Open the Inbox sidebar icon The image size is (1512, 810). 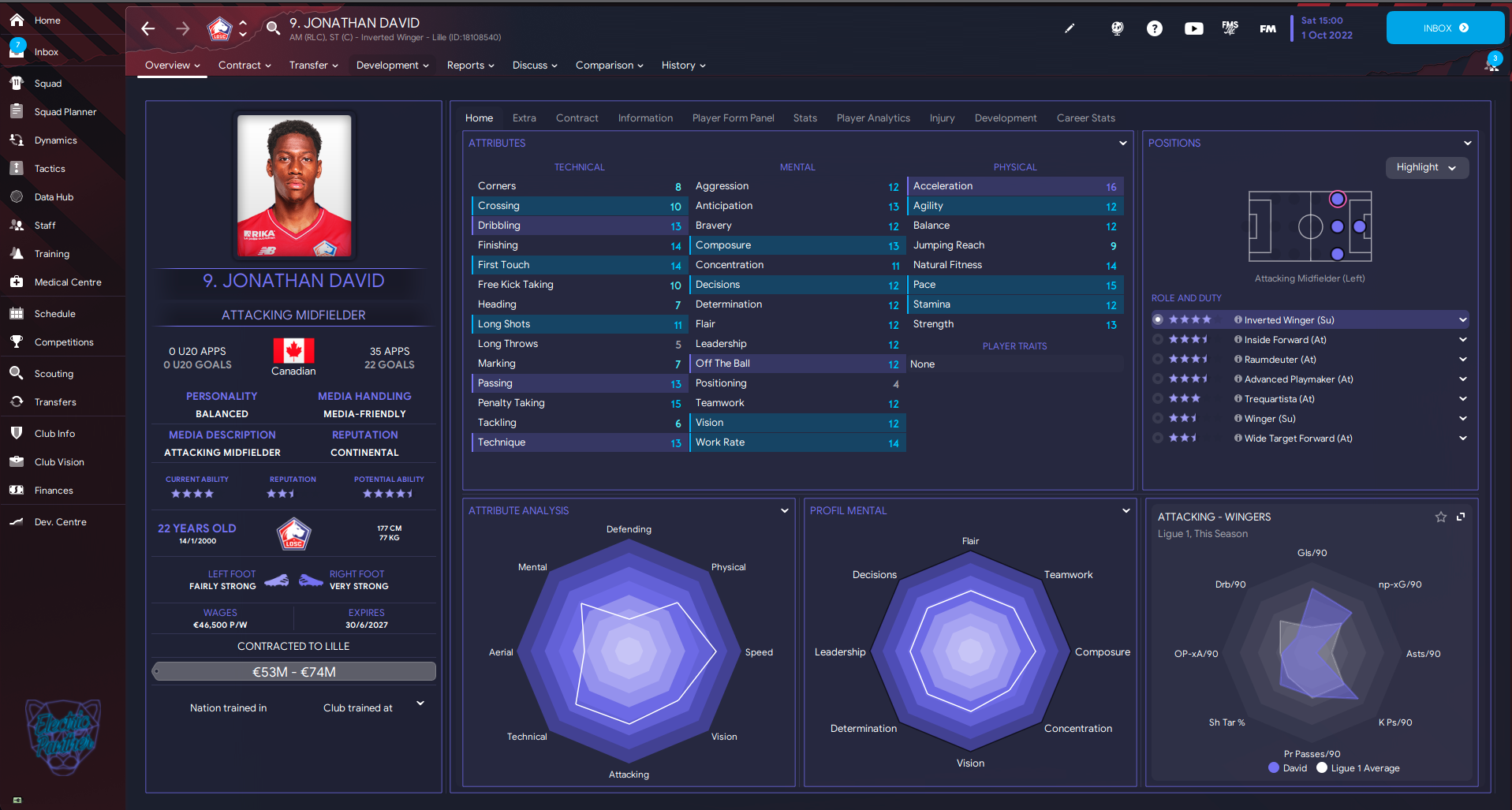[17, 50]
